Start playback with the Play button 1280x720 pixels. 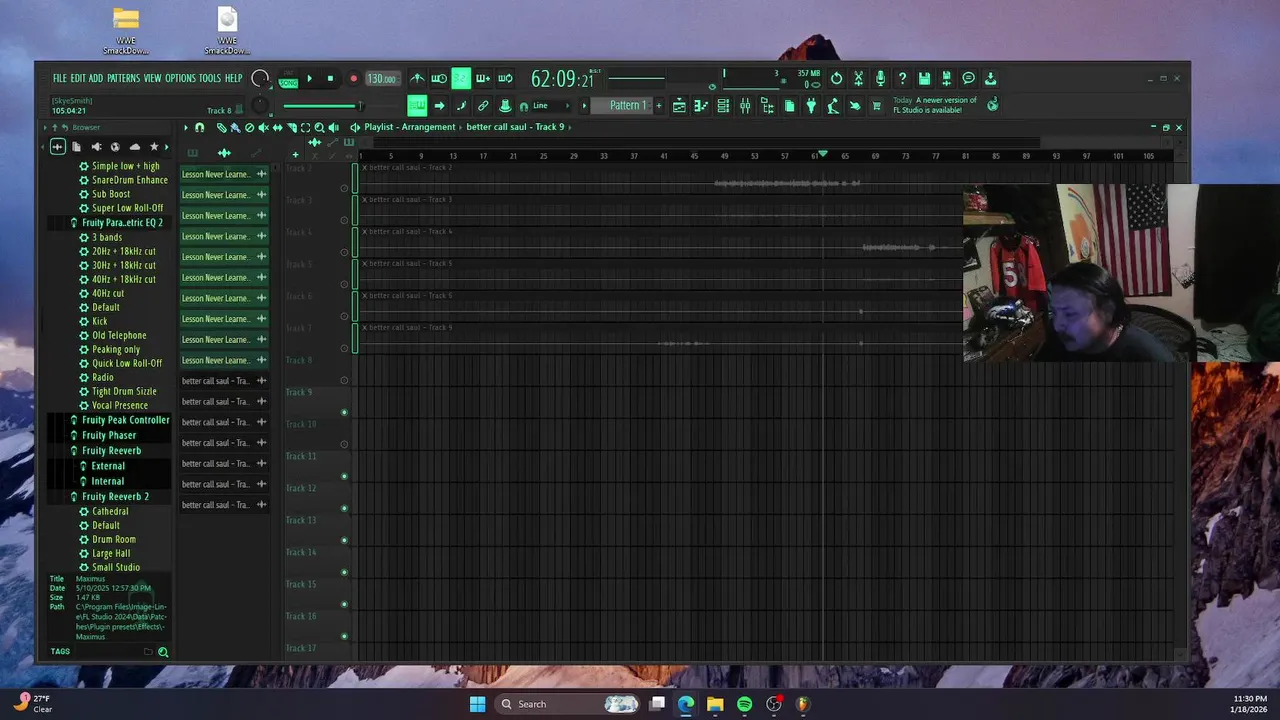309,78
